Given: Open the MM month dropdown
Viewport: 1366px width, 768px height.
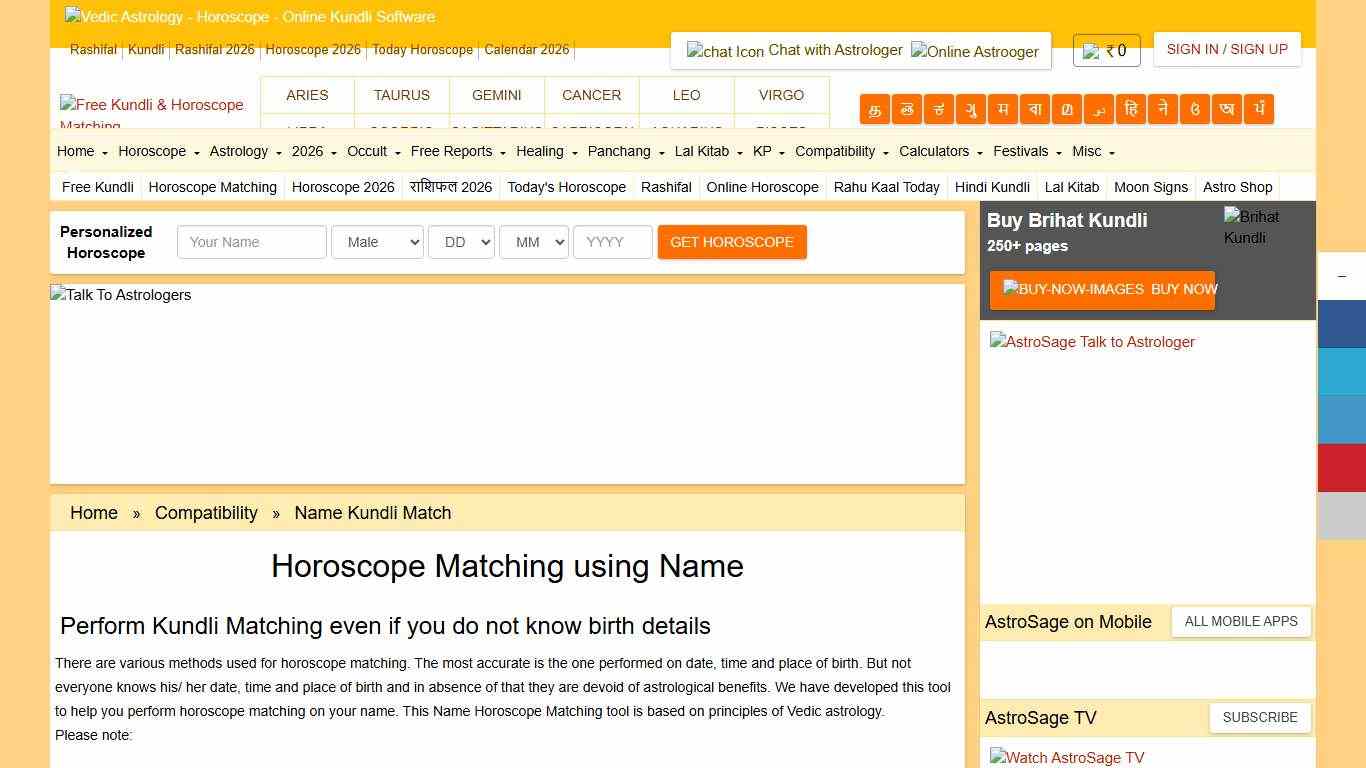Looking at the screenshot, I should (x=533, y=242).
